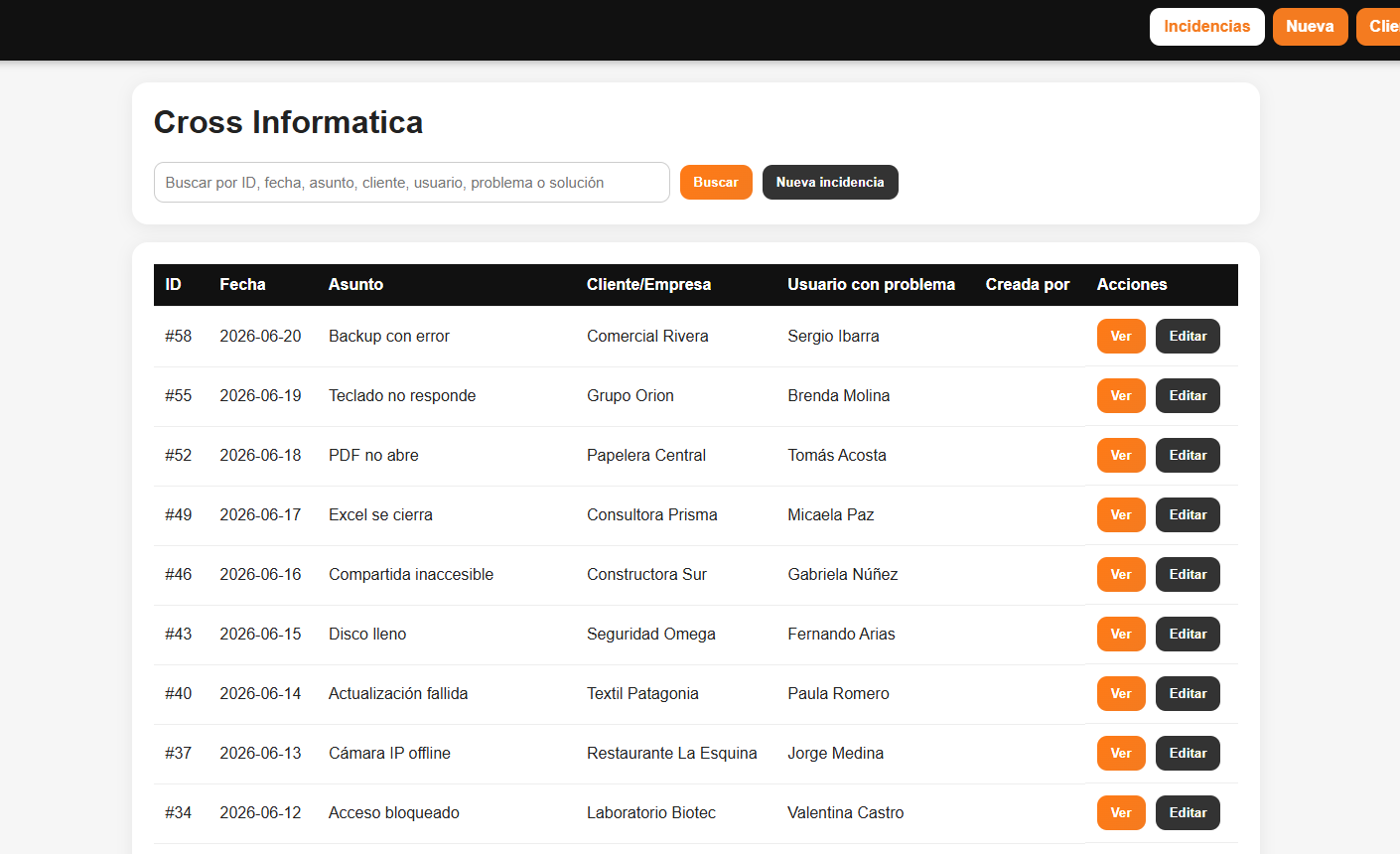View incident #46 Compartida inaccesible
This screenshot has width=1400, height=854.
[x=1121, y=575]
